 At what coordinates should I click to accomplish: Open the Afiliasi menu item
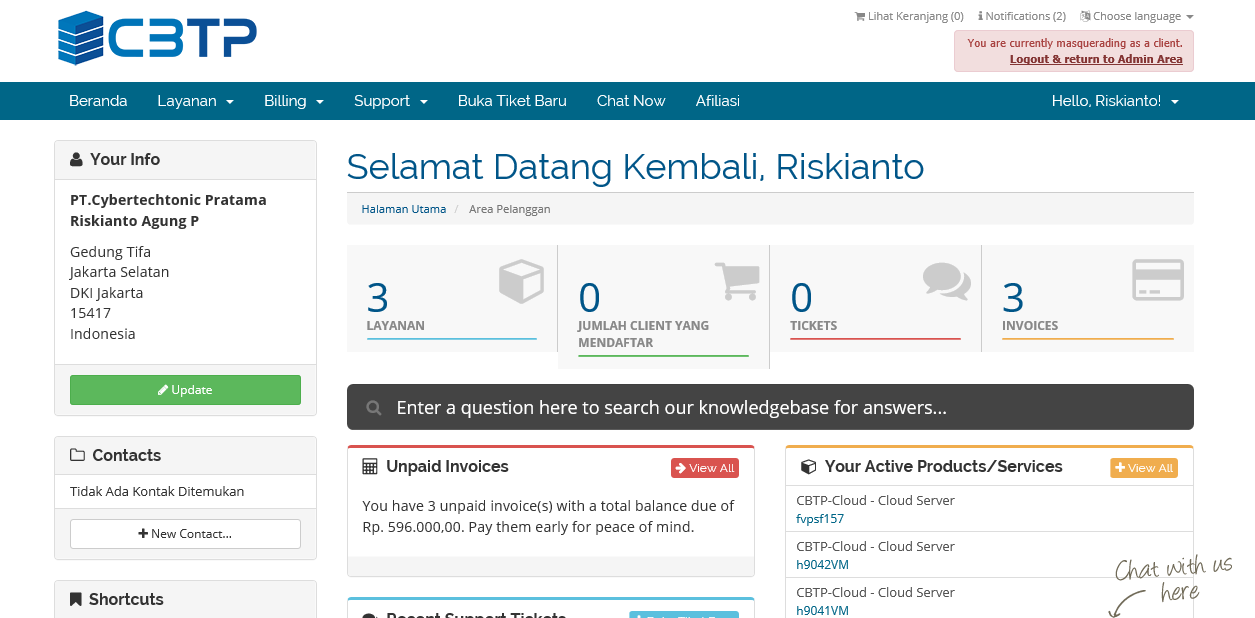[717, 100]
